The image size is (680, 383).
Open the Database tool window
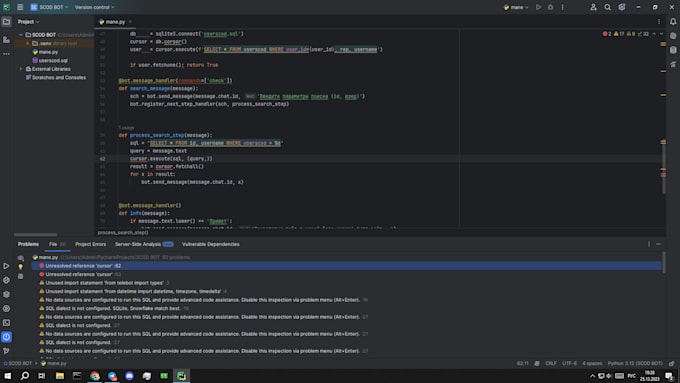673,50
